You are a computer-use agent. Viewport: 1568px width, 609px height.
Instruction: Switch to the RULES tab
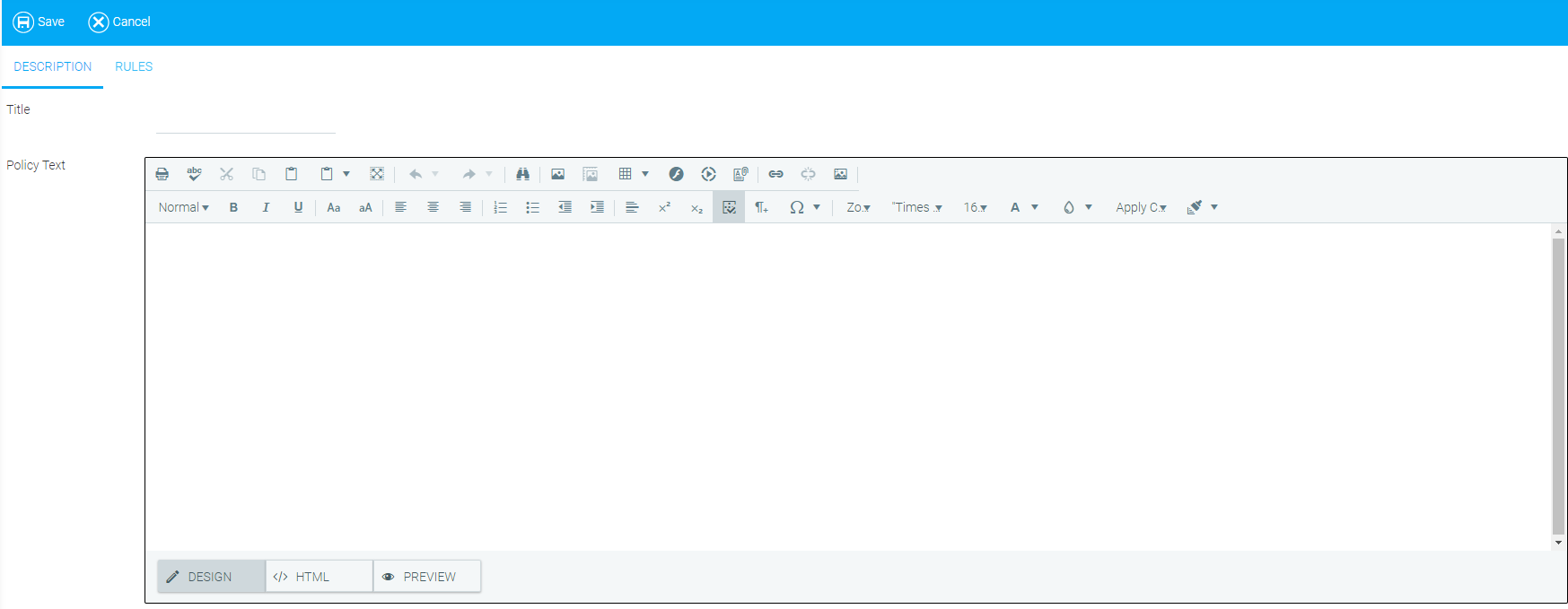coord(134,66)
